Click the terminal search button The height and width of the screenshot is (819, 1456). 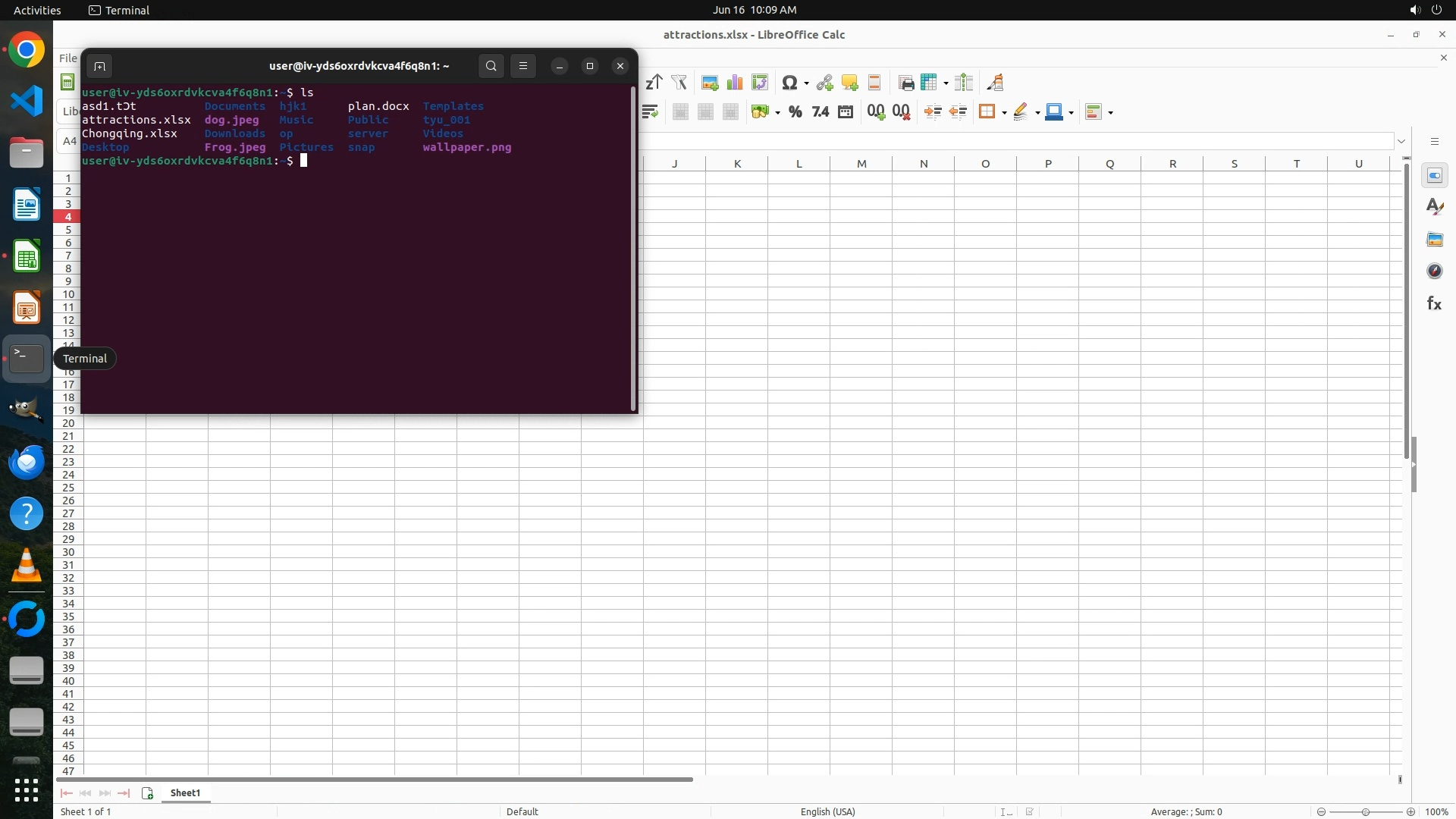tap(491, 66)
